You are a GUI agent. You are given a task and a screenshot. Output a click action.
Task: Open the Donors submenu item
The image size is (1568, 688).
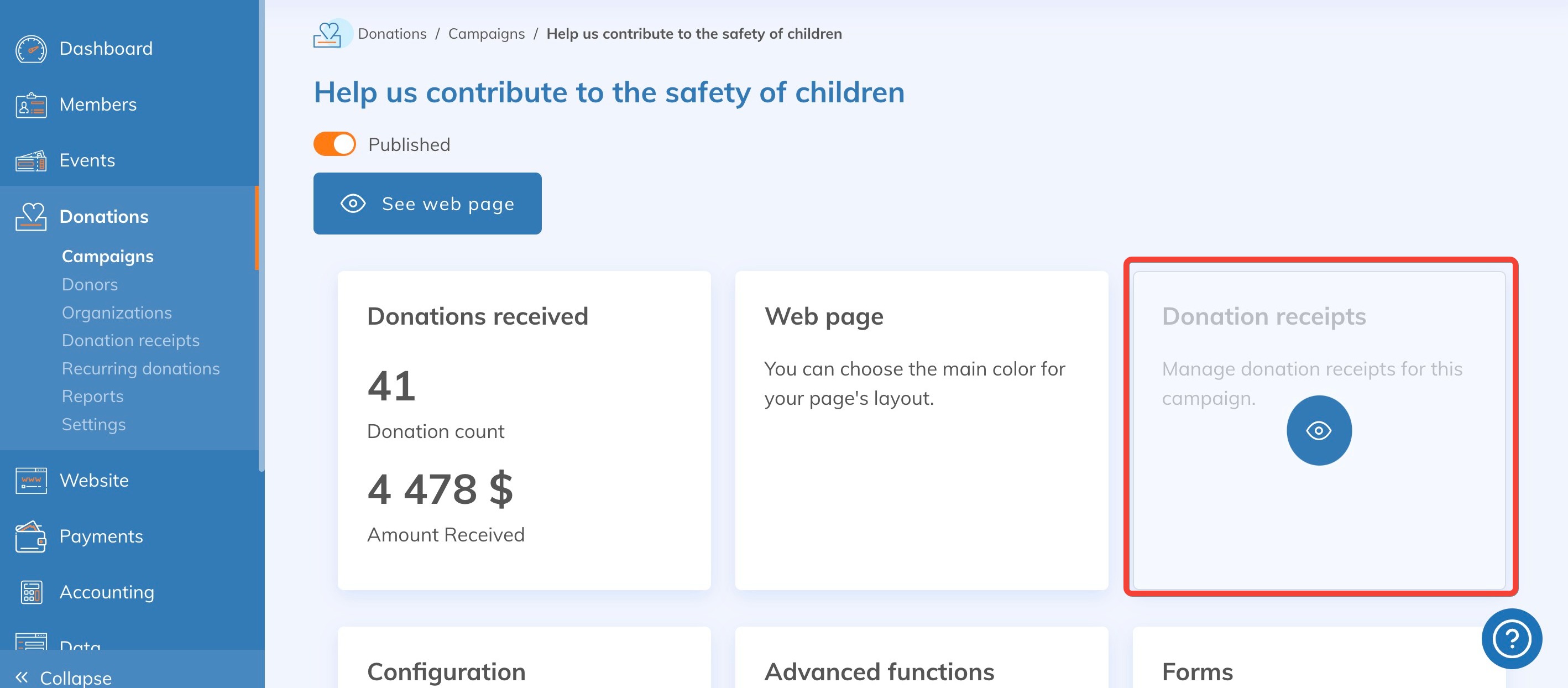(x=90, y=284)
